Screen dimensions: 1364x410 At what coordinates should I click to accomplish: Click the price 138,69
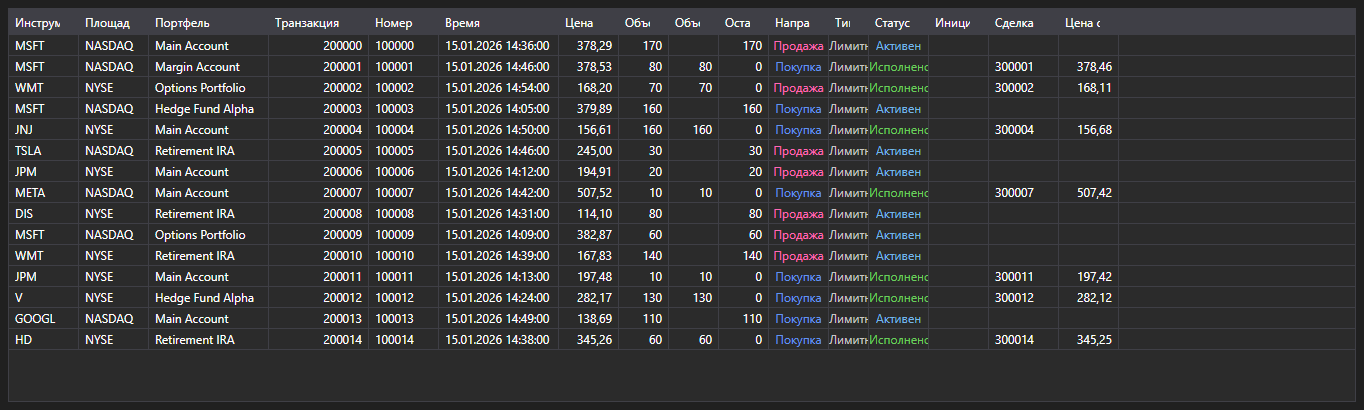tap(594, 318)
